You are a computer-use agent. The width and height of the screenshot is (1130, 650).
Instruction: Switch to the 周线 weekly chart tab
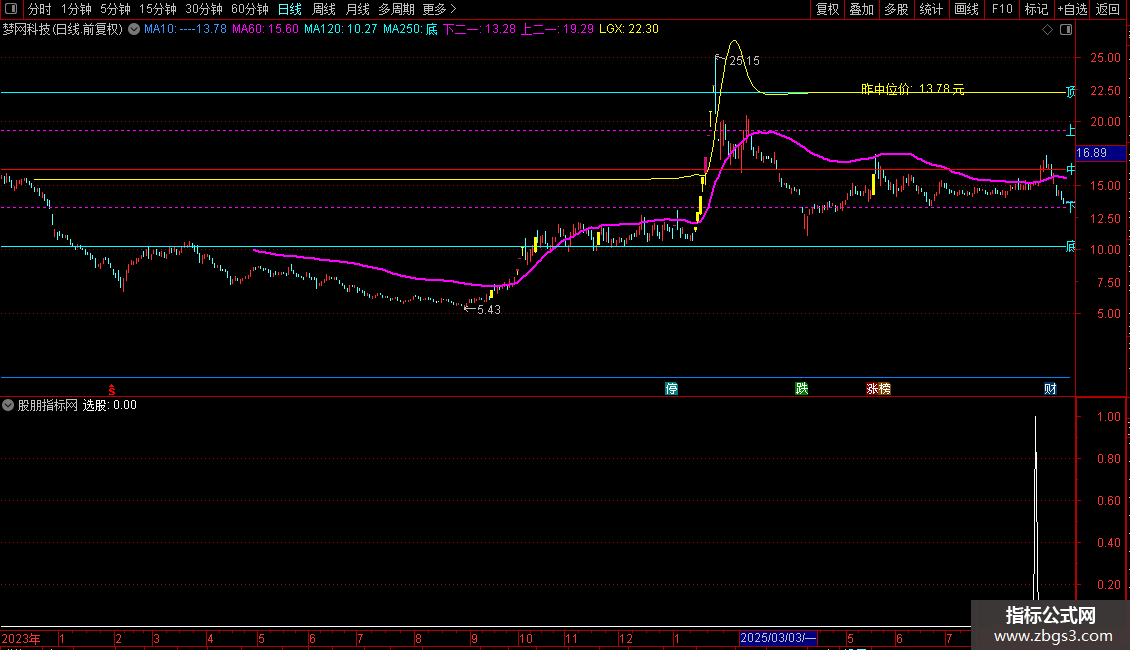pyautogui.click(x=324, y=9)
